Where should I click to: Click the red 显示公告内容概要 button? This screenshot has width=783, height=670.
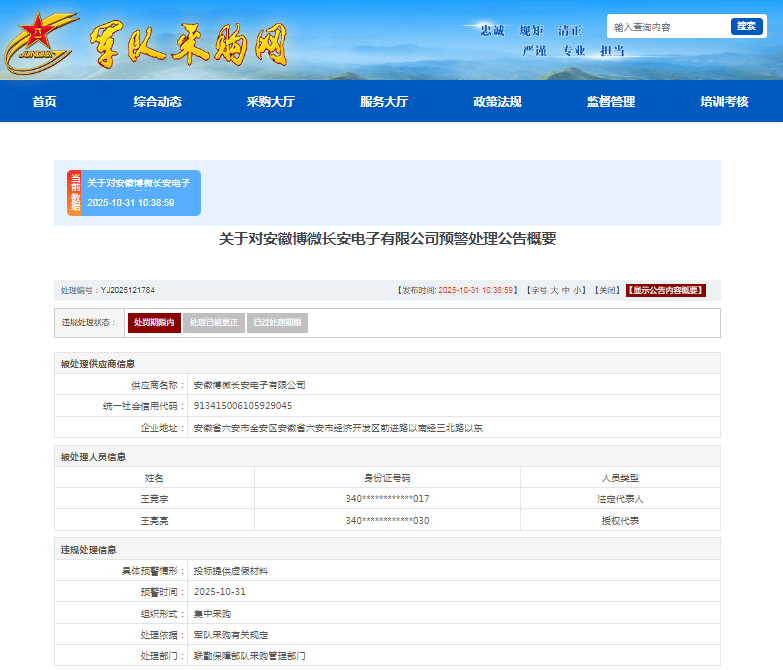click(666, 290)
